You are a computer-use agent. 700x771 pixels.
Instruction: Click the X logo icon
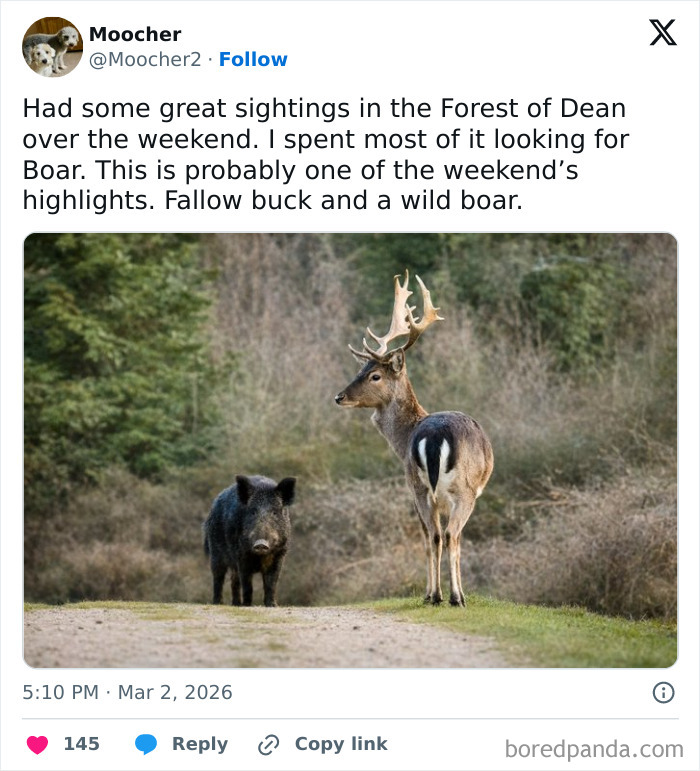click(662, 33)
